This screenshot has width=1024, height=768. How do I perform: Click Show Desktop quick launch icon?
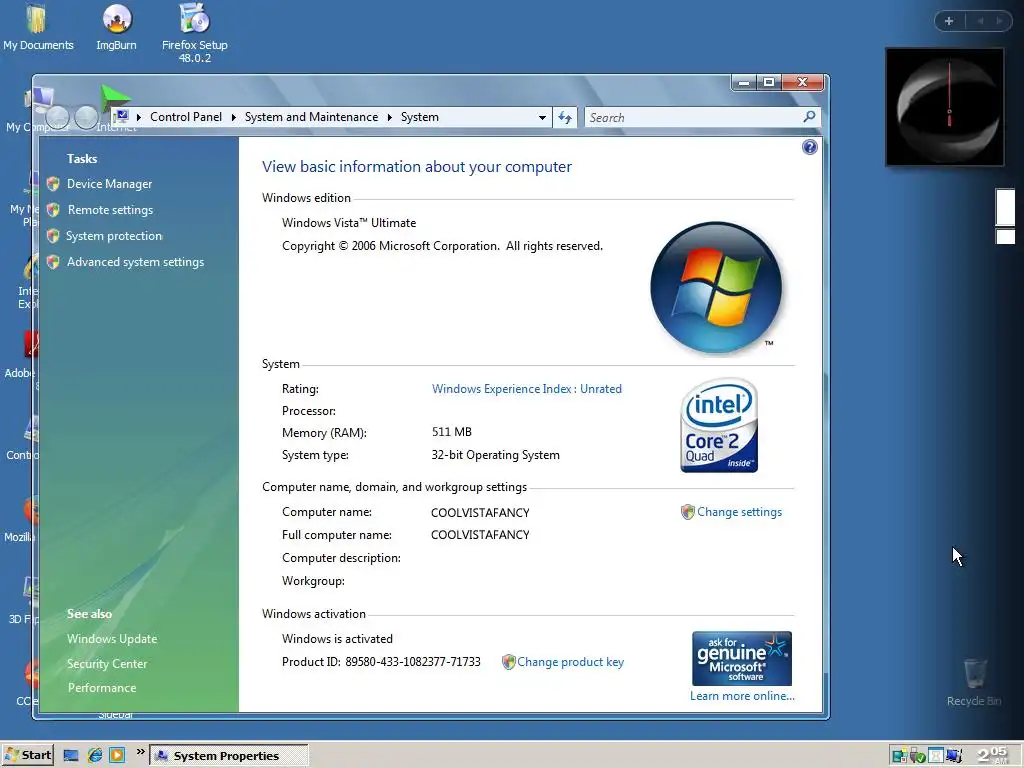click(x=71, y=756)
